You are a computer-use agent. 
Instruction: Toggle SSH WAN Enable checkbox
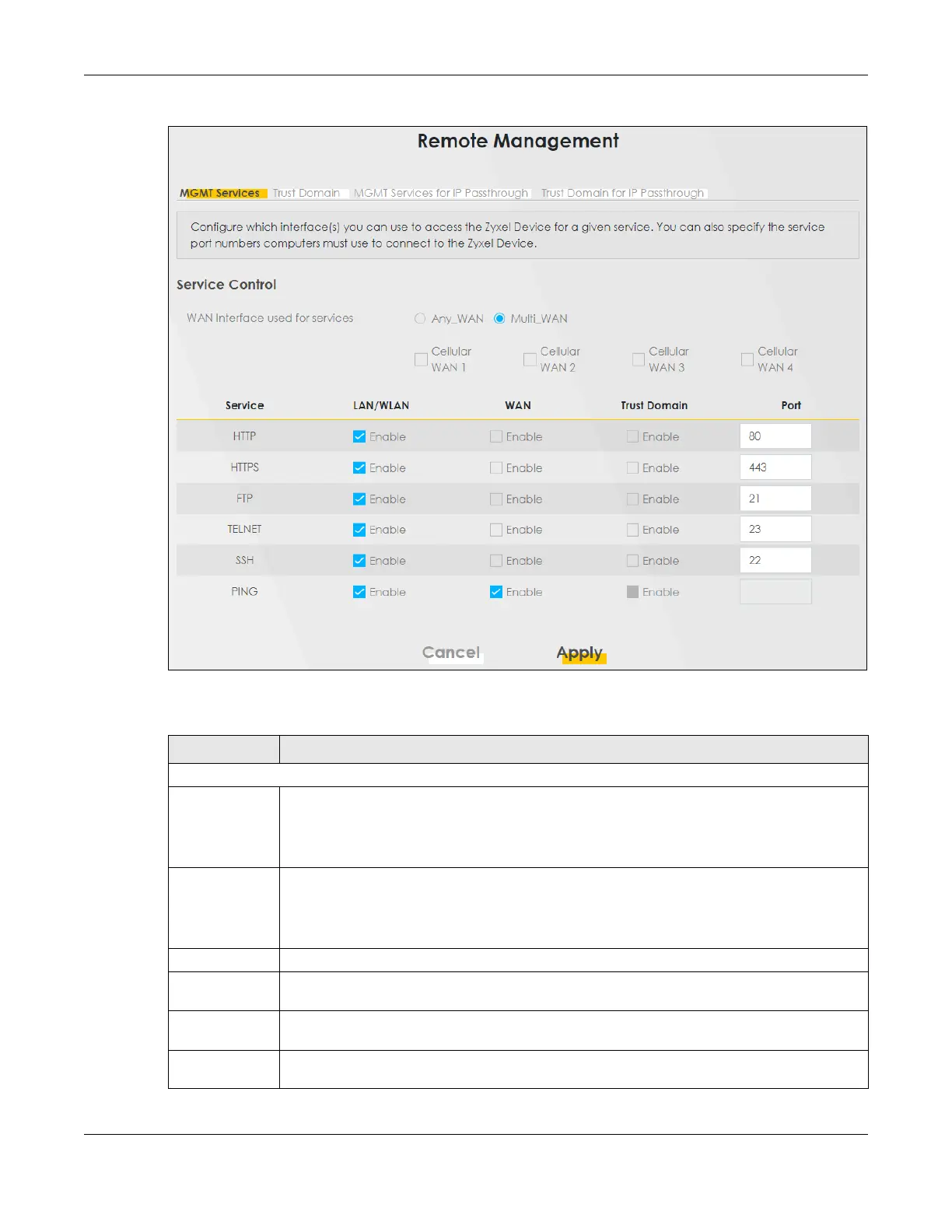[496, 560]
